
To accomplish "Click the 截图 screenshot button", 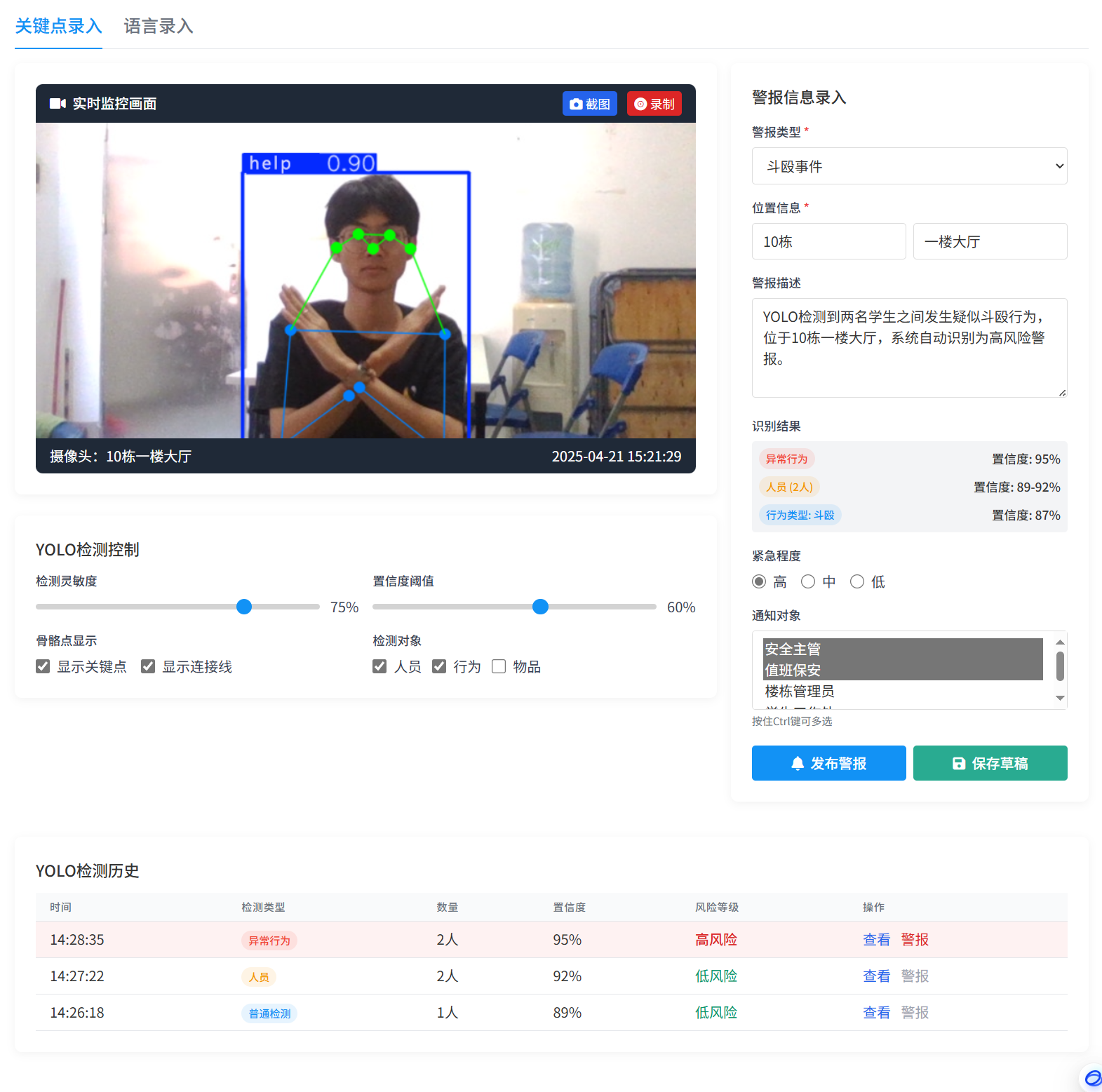I will [590, 104].
